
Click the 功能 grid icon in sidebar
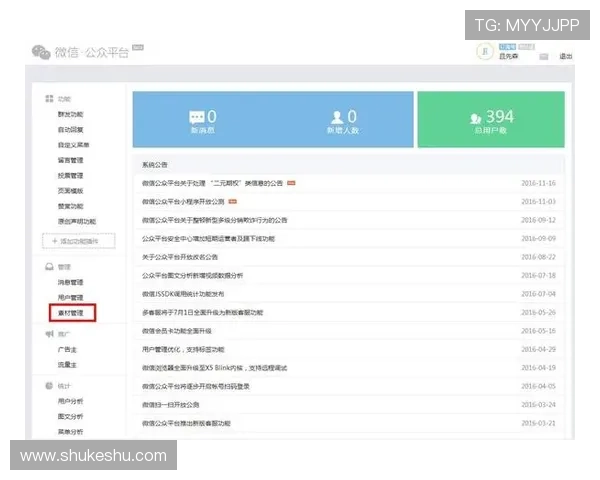(x=49, y=99)
